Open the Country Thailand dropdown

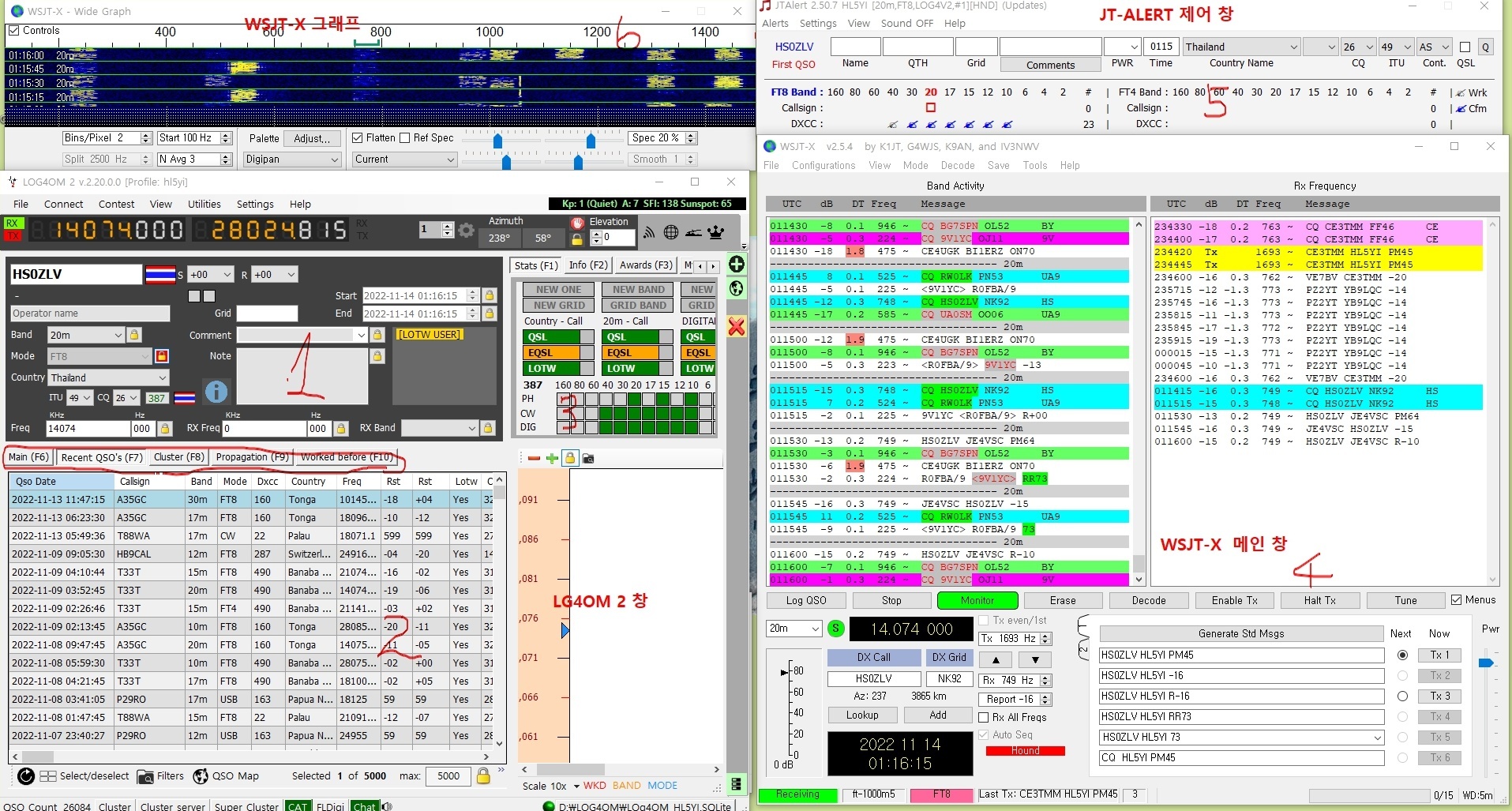click(162, 377)
